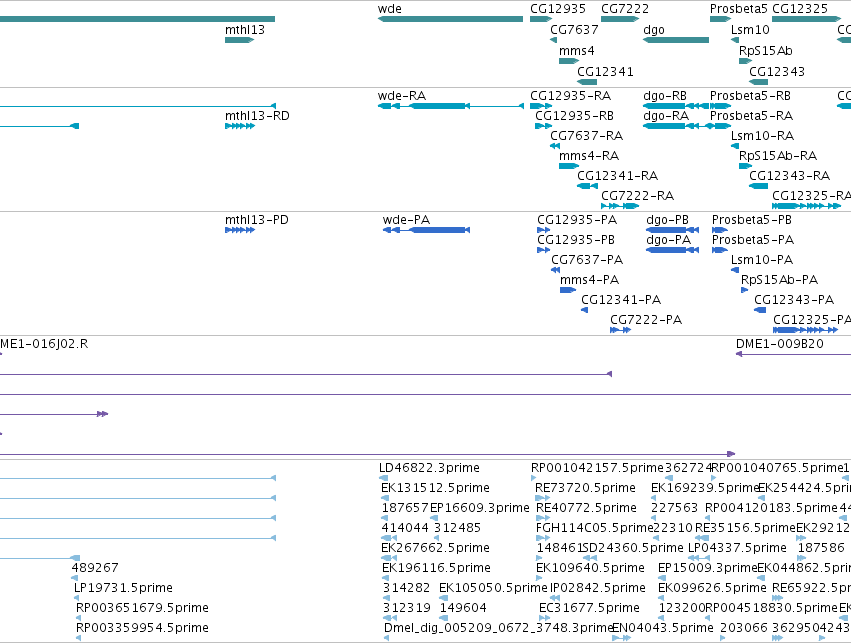The width and height of the screenshot is (851, 643).
Task: Click the 'RE73720.5prime' EST label
Action: pos(585,488)
